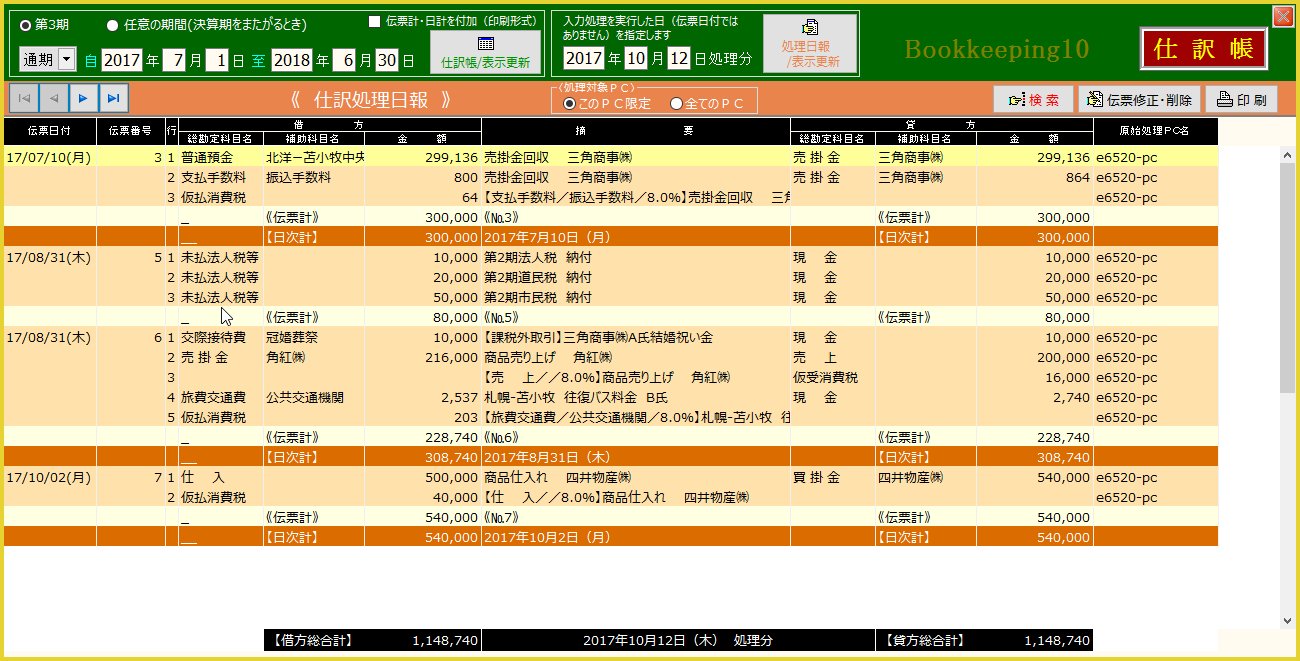Go to first record navigation arrow

coord(24,98)
